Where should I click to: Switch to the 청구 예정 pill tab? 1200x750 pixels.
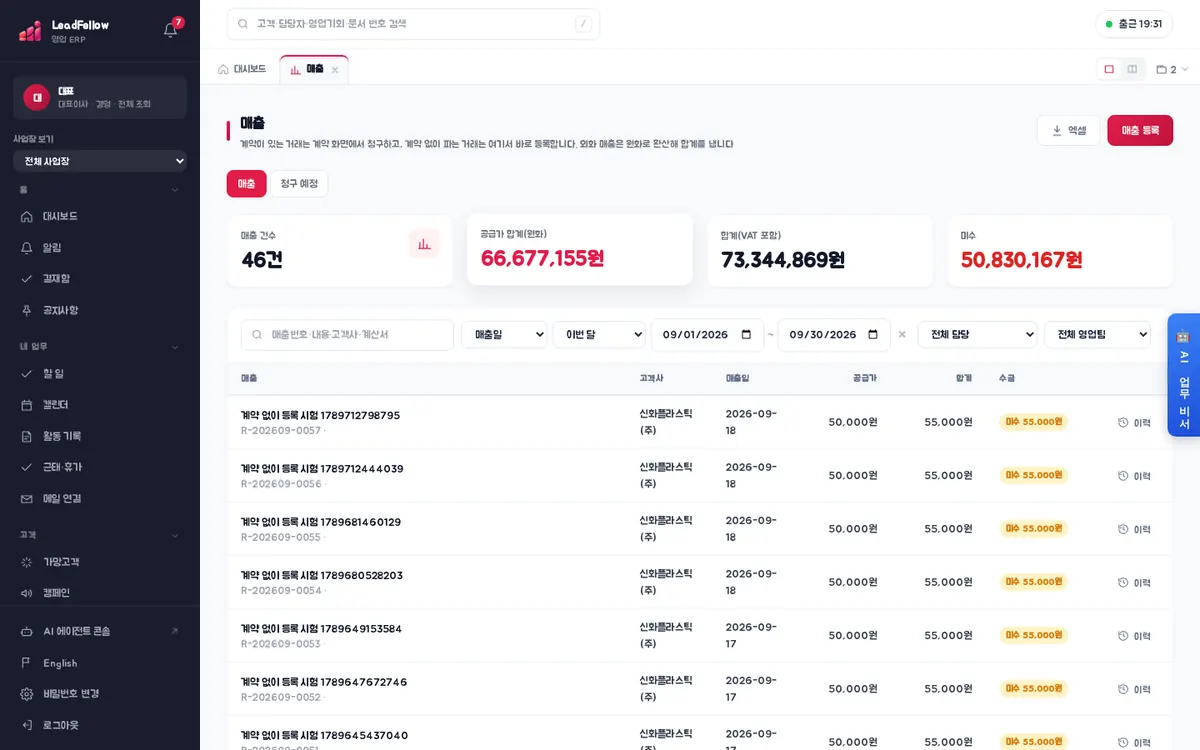[x=298, y=183]
